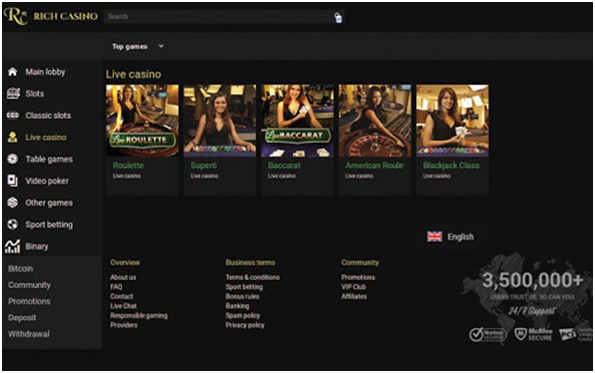Launch the Blackjack Class game thumbnail
Screen dimensions: 595x373
pos(452,121)
